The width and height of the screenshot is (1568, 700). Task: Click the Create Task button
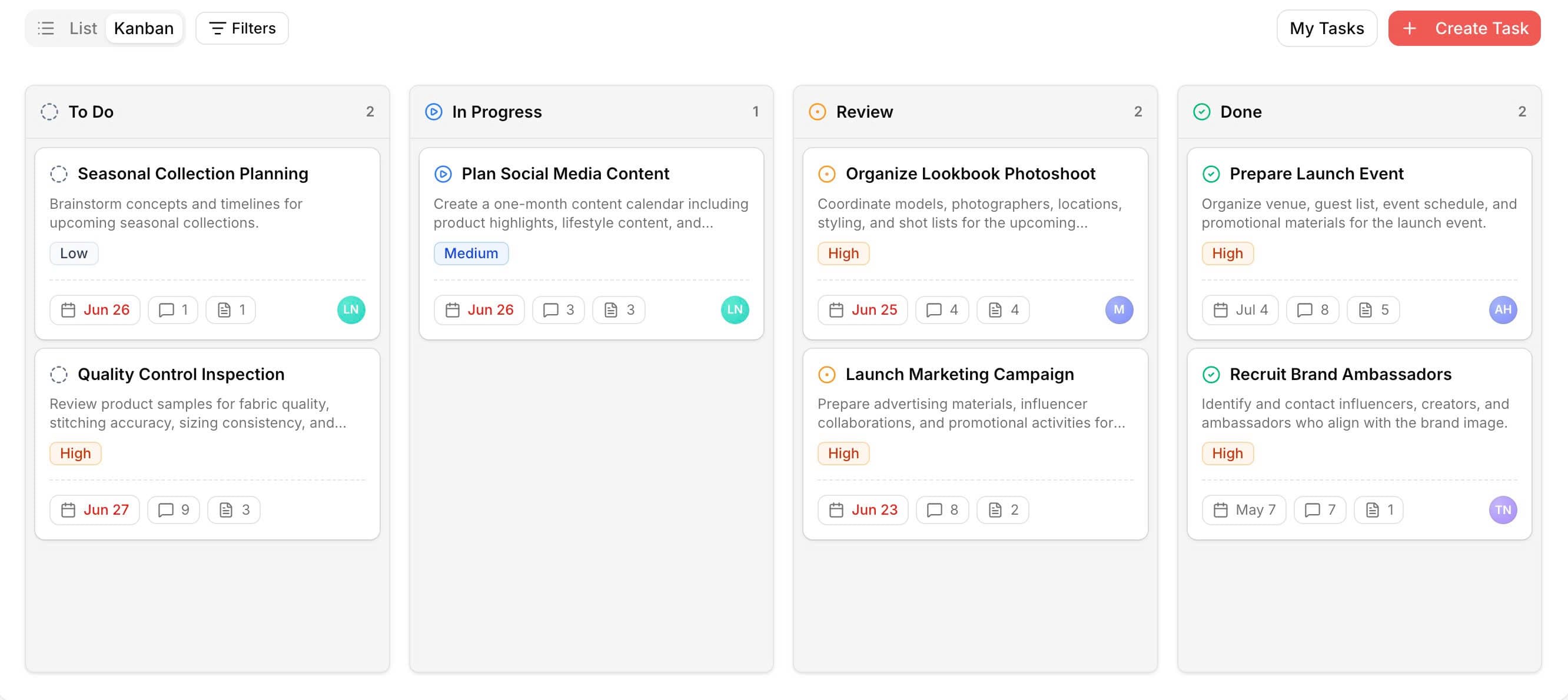pos(1464,28)
